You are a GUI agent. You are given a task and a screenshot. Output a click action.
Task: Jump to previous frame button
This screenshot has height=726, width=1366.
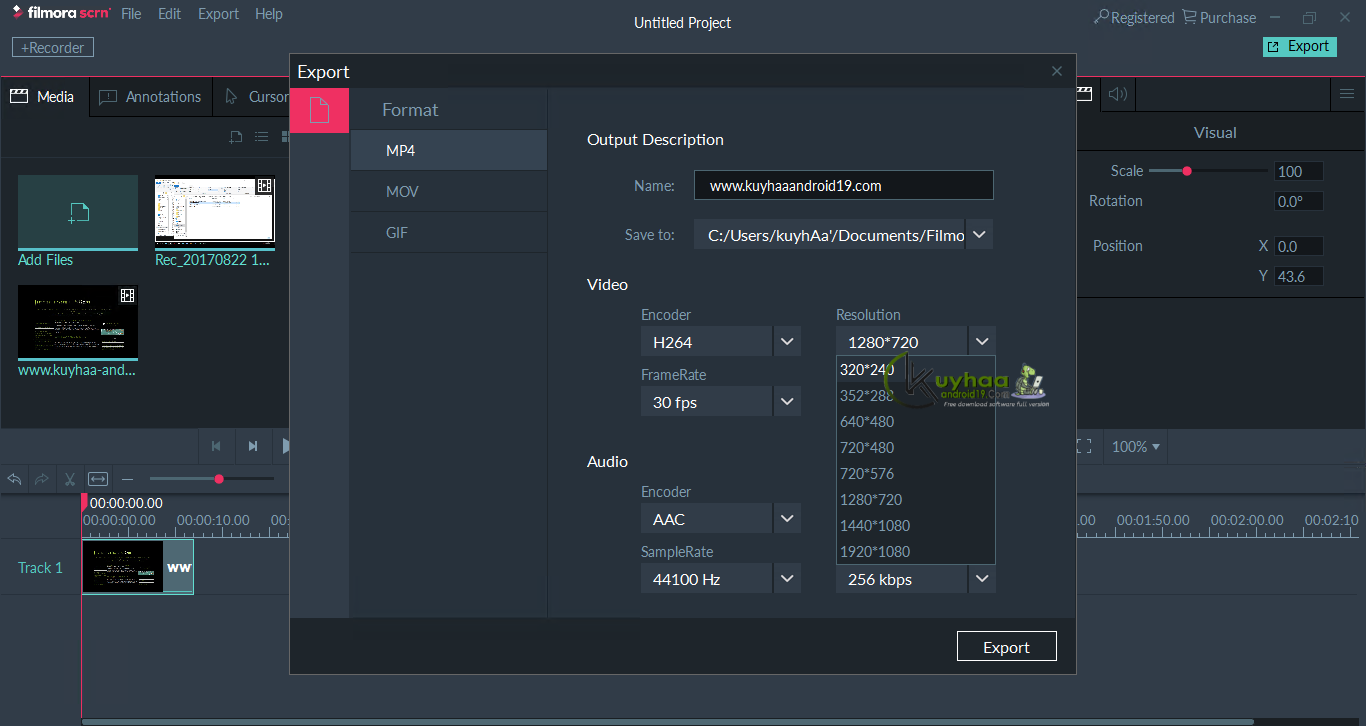(216, 446)
